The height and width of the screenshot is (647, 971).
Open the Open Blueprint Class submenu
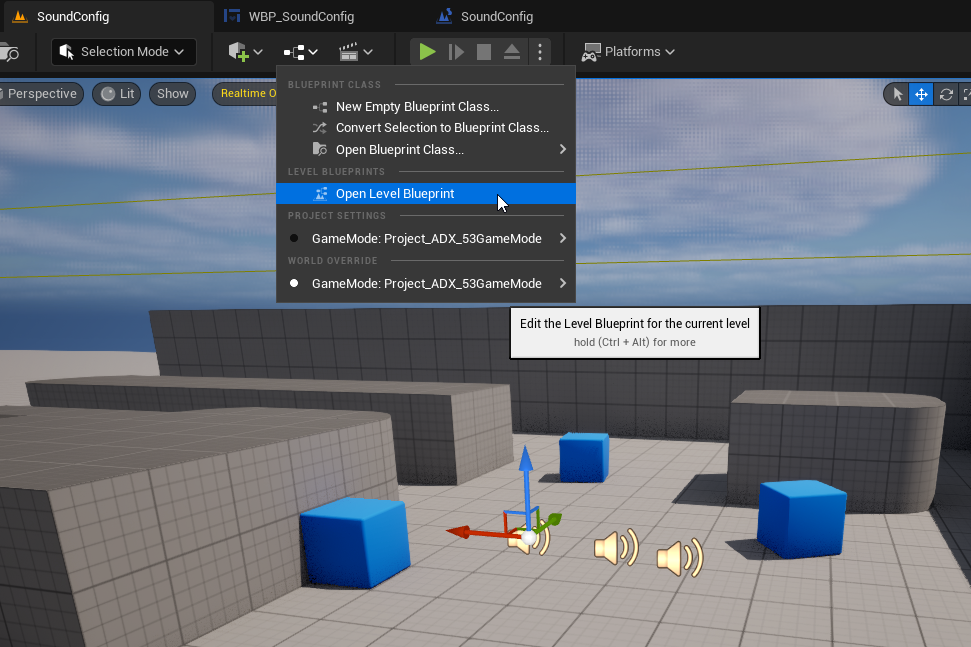[425, 149]
